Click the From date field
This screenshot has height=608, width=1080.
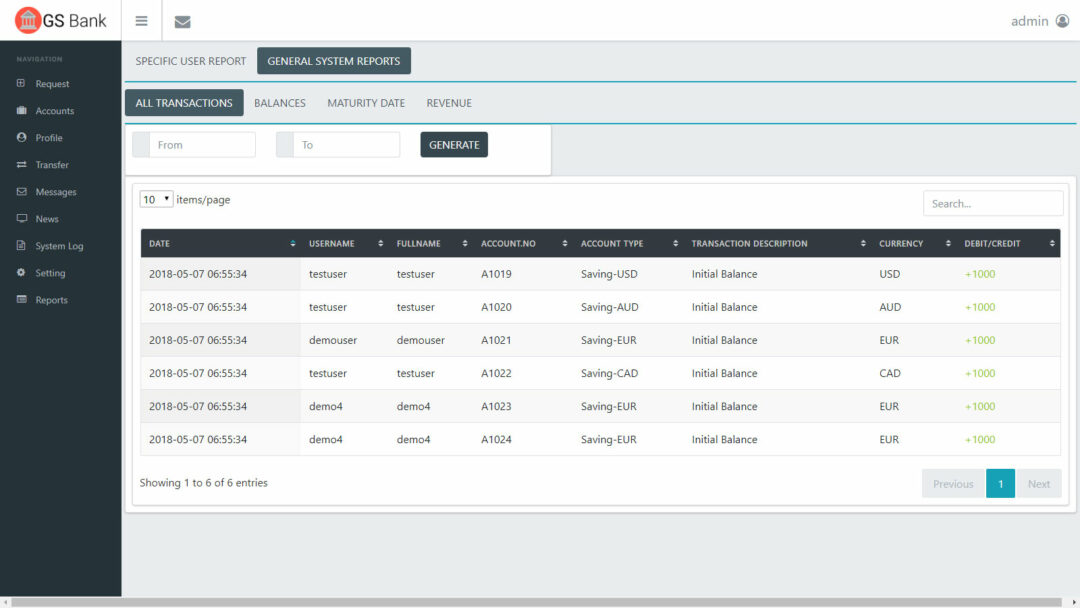point(205,144)
